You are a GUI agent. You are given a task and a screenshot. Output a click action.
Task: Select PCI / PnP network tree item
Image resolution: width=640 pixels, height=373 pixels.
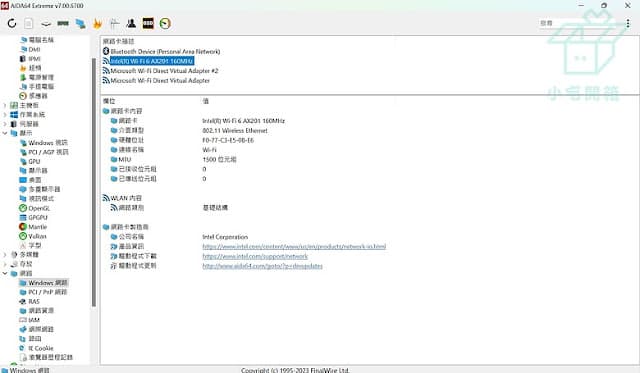(x=43, y=292)
